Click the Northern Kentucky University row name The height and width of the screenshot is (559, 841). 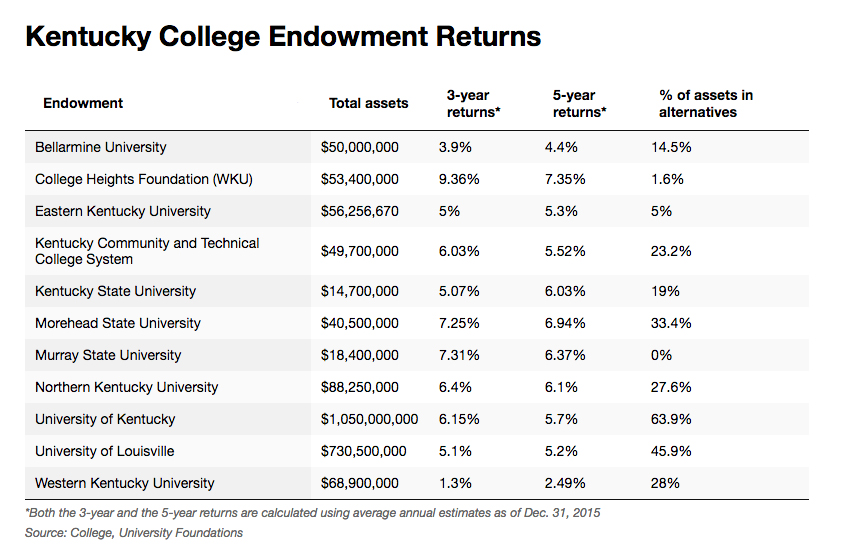point(126,387)
